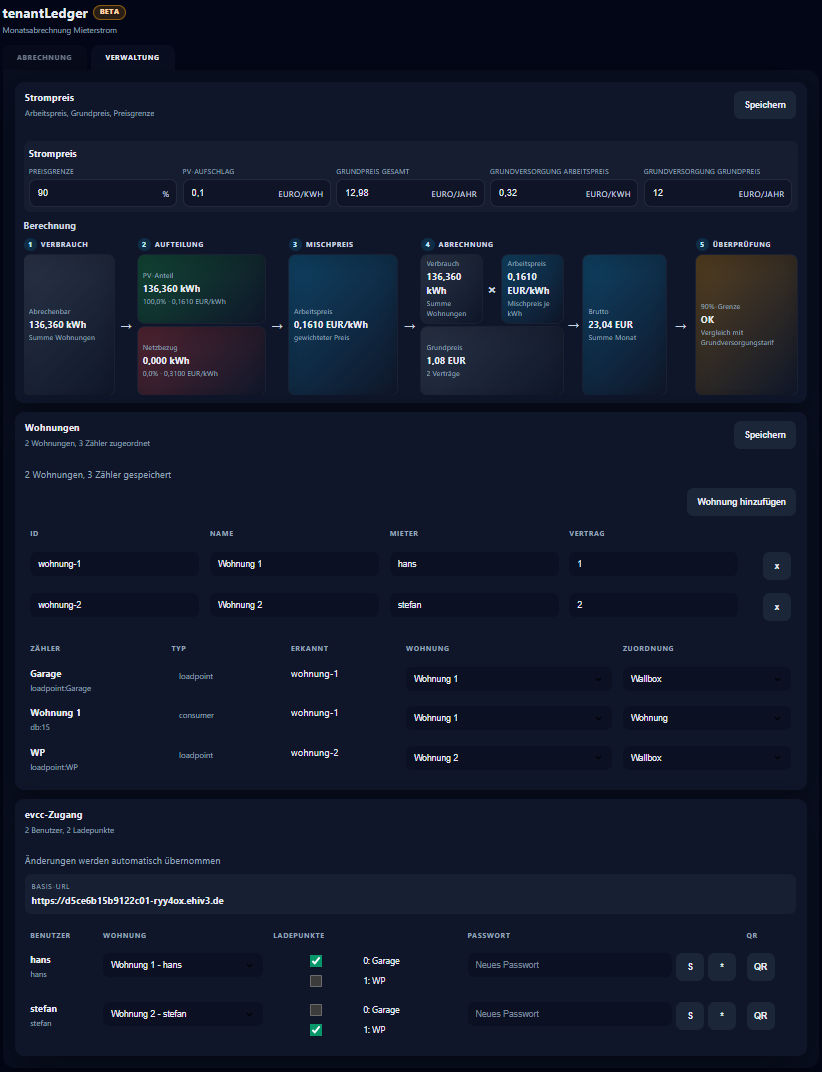Open Wohnung dropdown for user stefan

[183, 1014]
